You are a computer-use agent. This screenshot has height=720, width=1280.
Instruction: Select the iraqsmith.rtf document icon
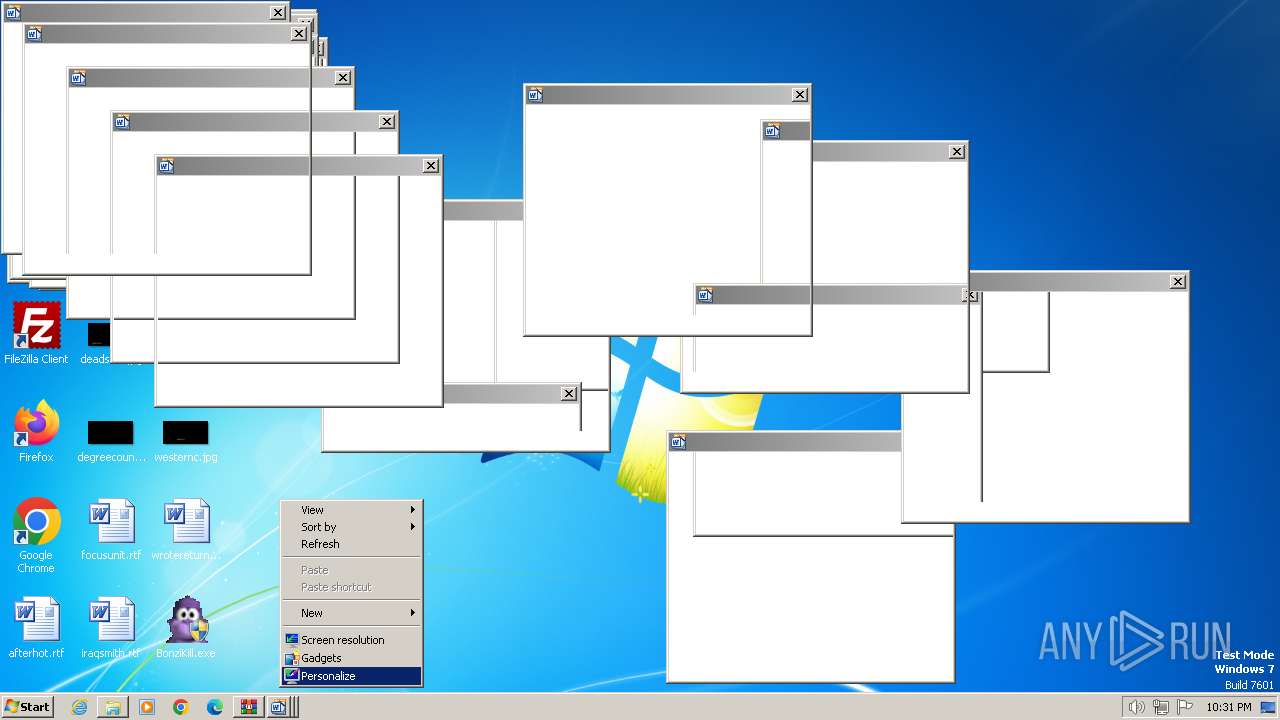pos(111,628)
